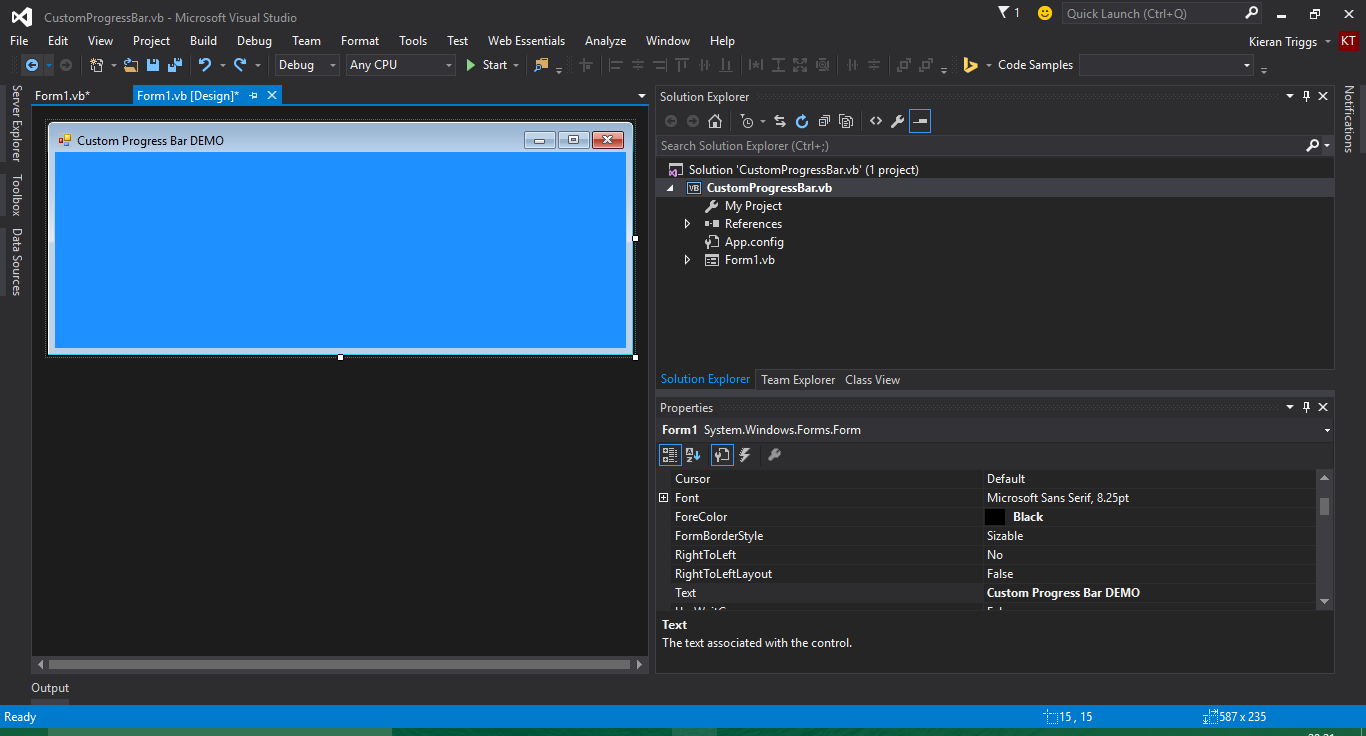Click the Bing logo icon
1366x736 pixels.
[970, 65]
